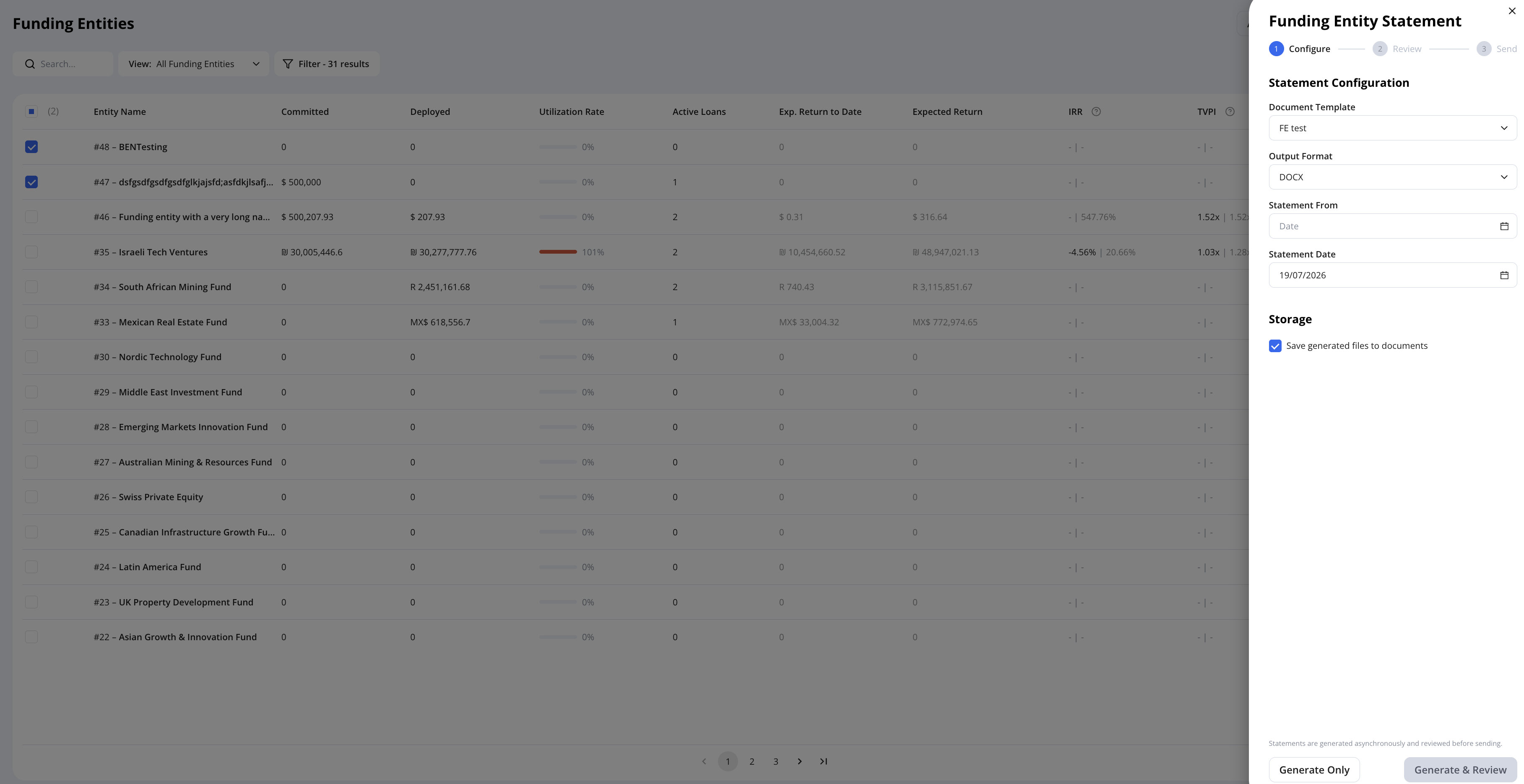Click the IRR help info icon

(x=1096, y=112)
